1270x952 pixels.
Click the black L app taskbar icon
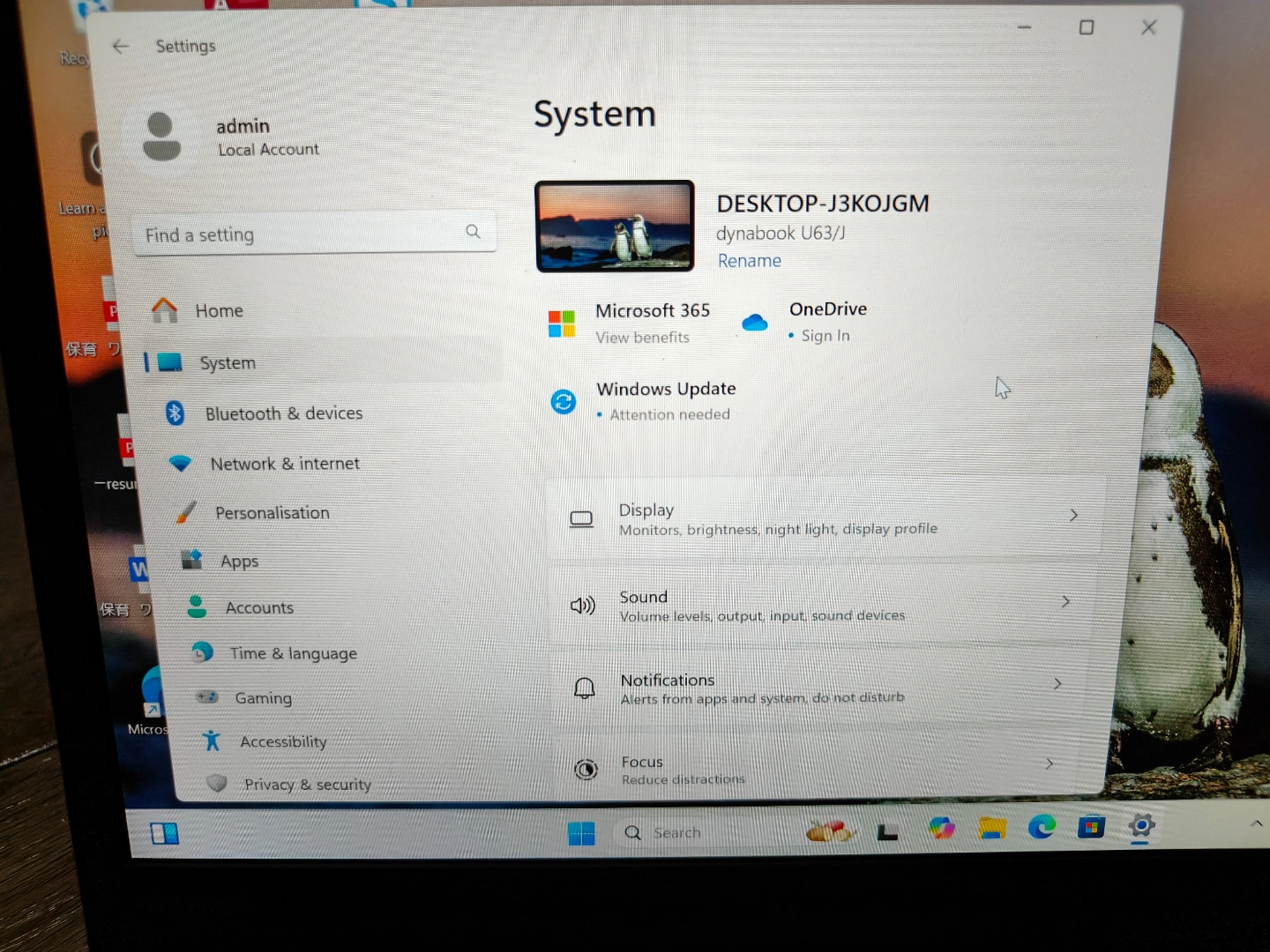(887, 831)
